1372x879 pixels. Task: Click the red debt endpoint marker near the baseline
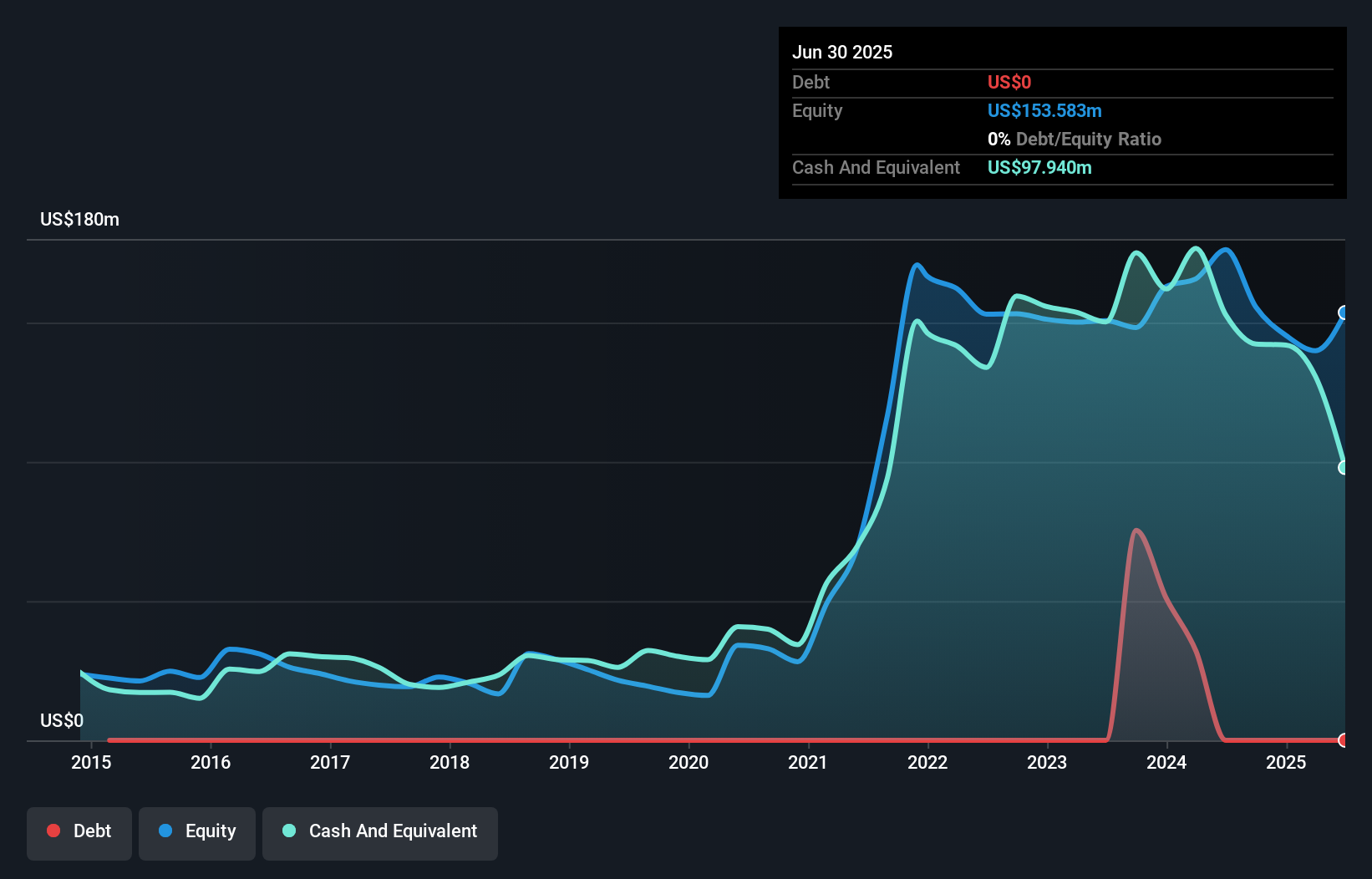[x=1343, y=740]
